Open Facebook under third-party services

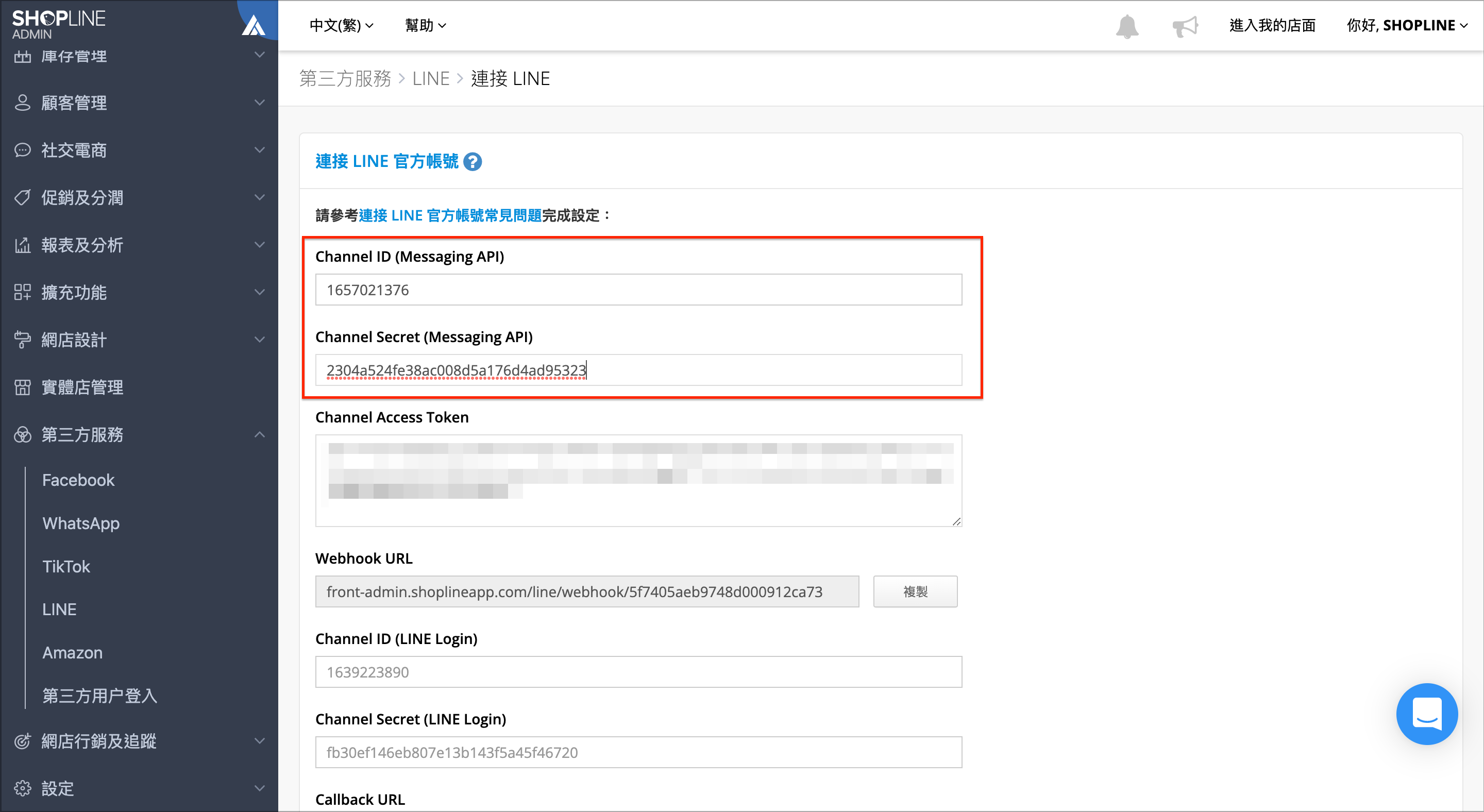click(78, 480)
